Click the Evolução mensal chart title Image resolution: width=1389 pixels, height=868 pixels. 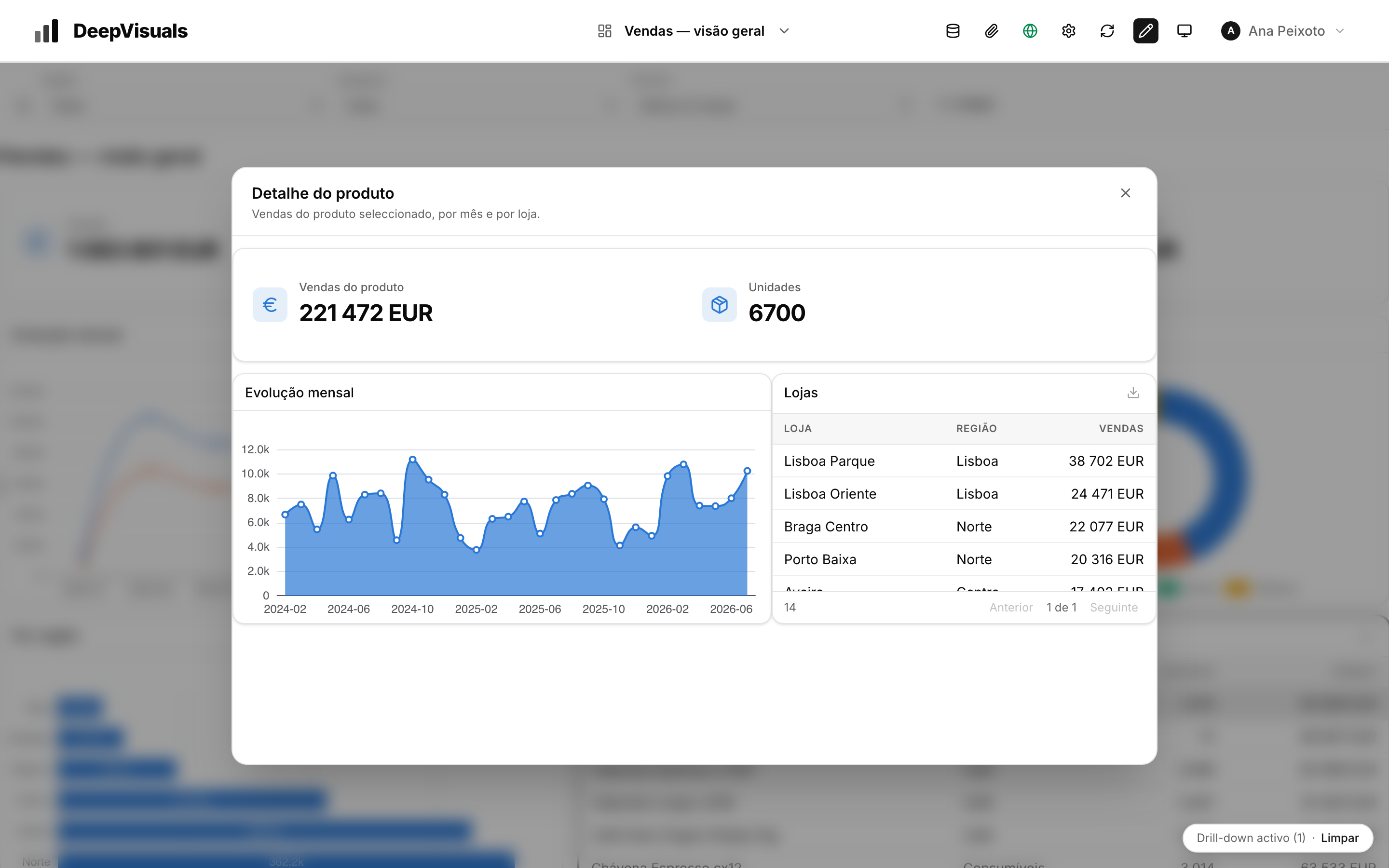coord(299,393)
